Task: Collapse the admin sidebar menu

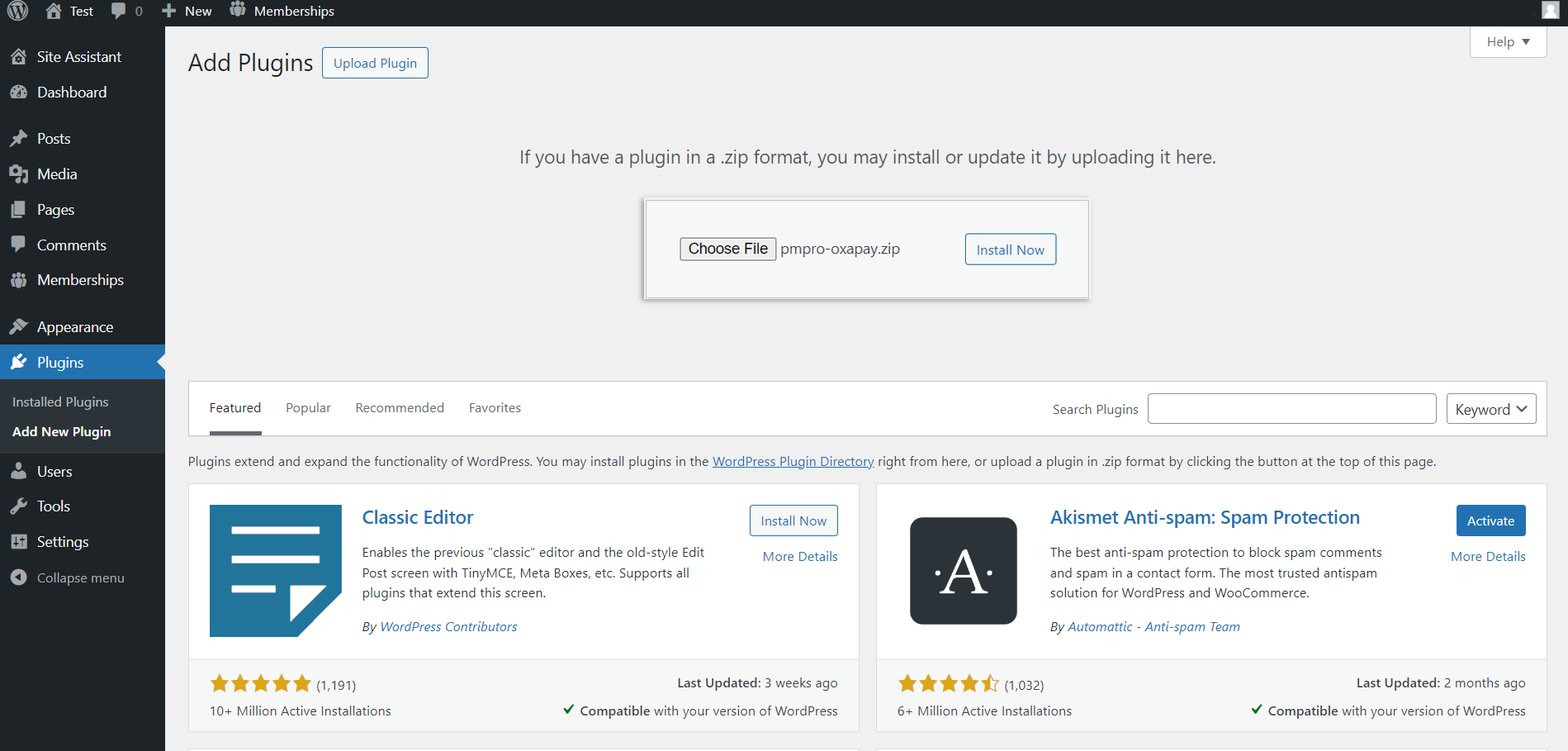Action: click(68, 578)
